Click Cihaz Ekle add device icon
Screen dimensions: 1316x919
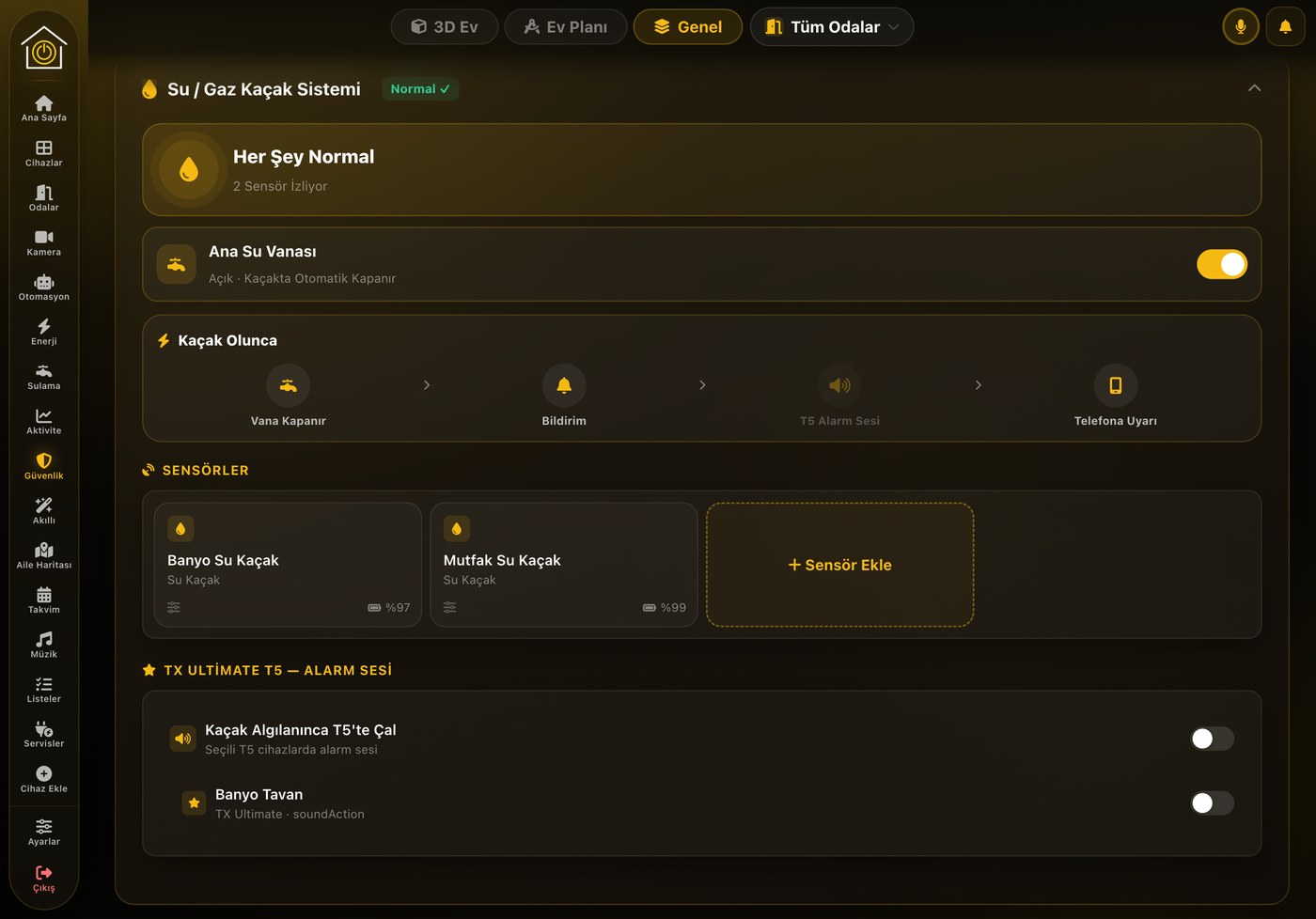[x=43, y=773]
